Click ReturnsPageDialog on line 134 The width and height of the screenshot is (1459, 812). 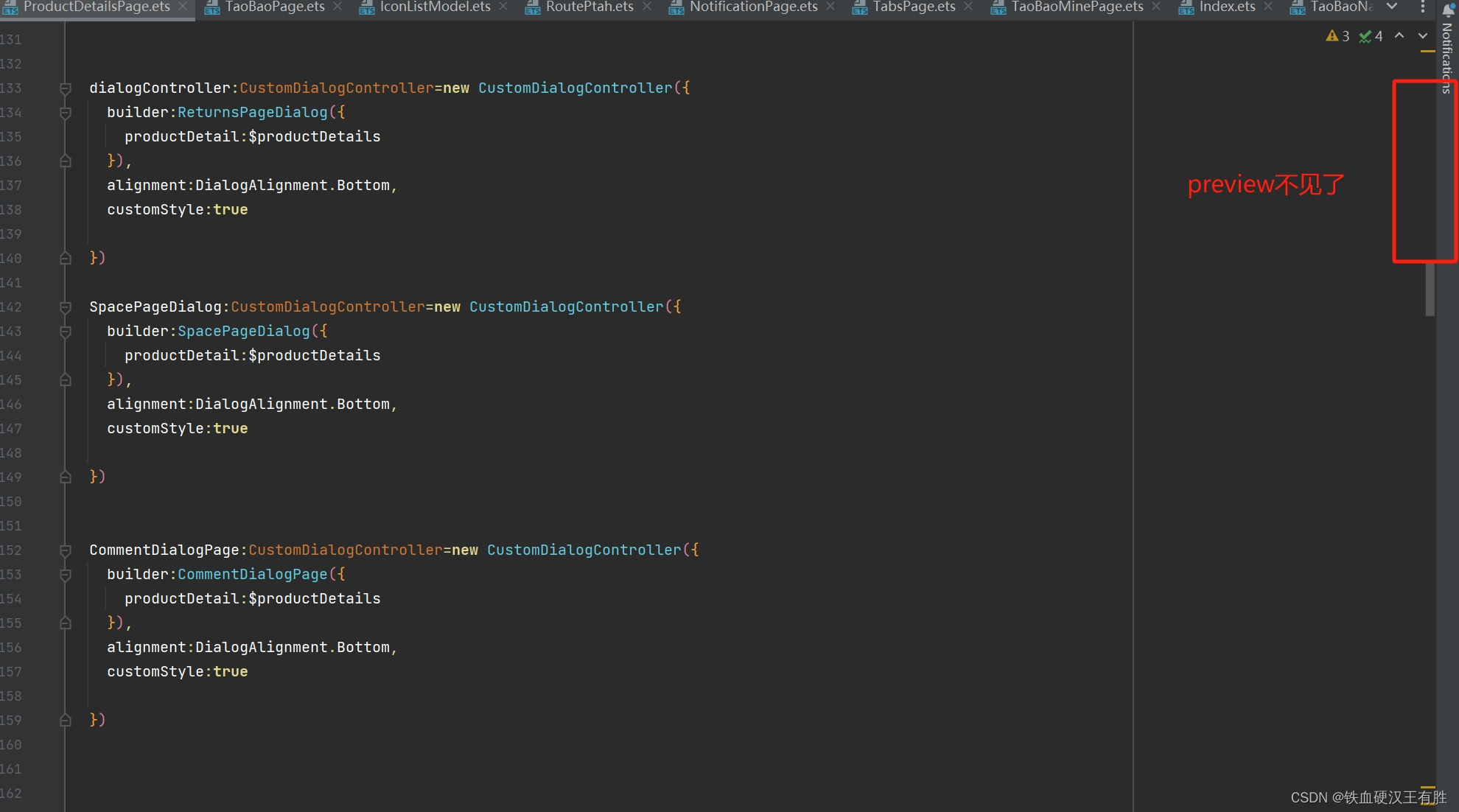(252, 112)
